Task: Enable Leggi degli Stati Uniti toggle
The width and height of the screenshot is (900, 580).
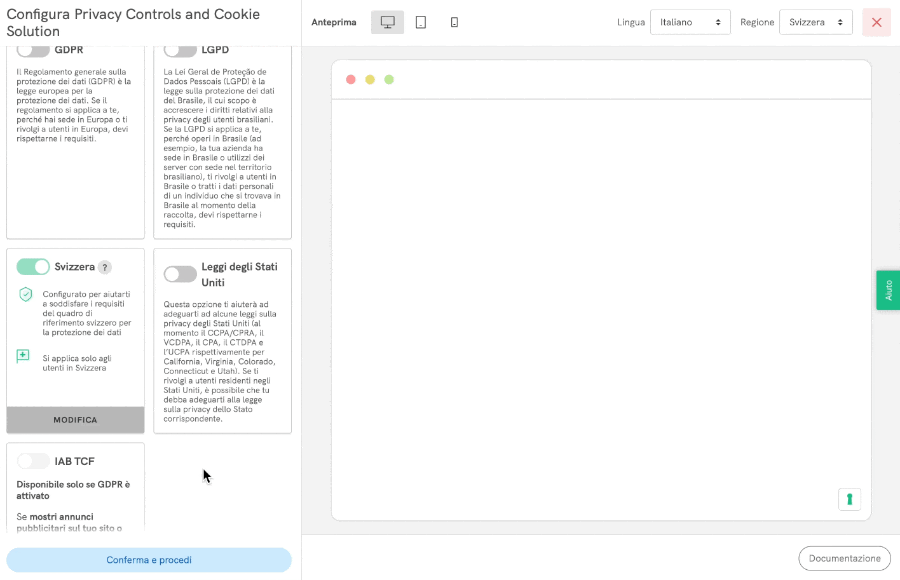Action: click(180, 274)
